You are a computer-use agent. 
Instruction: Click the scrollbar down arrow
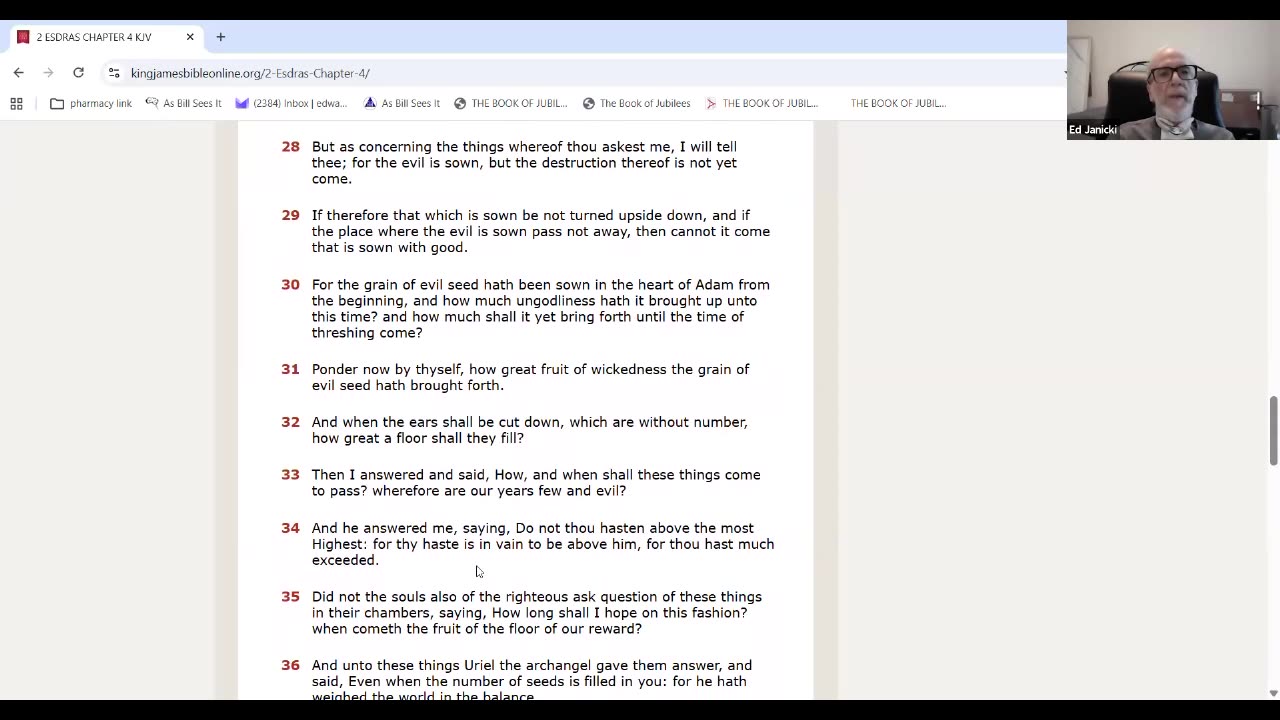[1273, 693]
